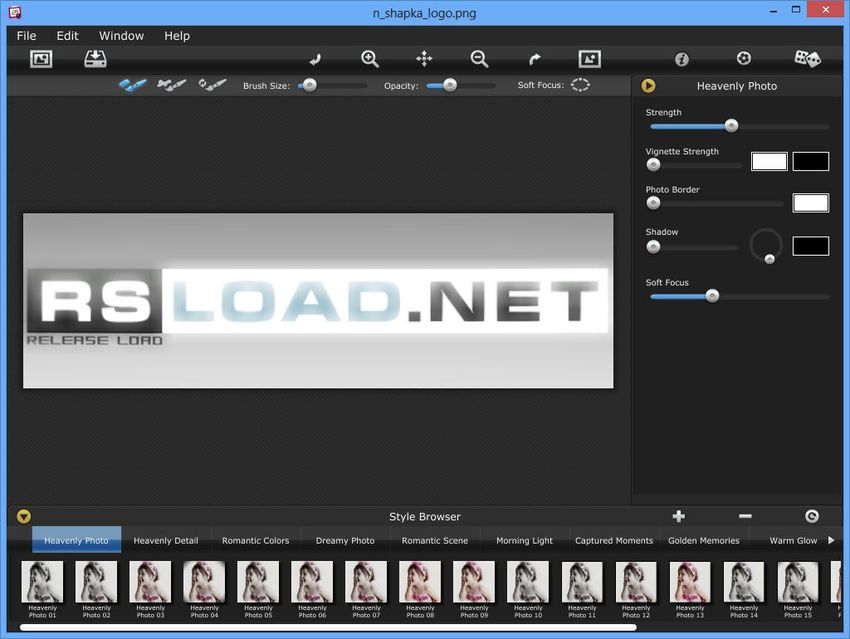
Task: Click the style thumbnails horizontal scrollbar
Action: point(328,628)
